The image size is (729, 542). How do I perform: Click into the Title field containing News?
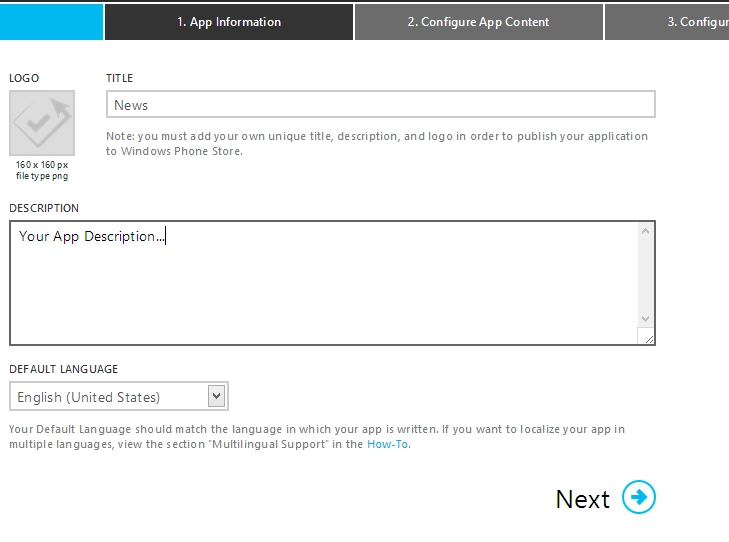[381, 105]
